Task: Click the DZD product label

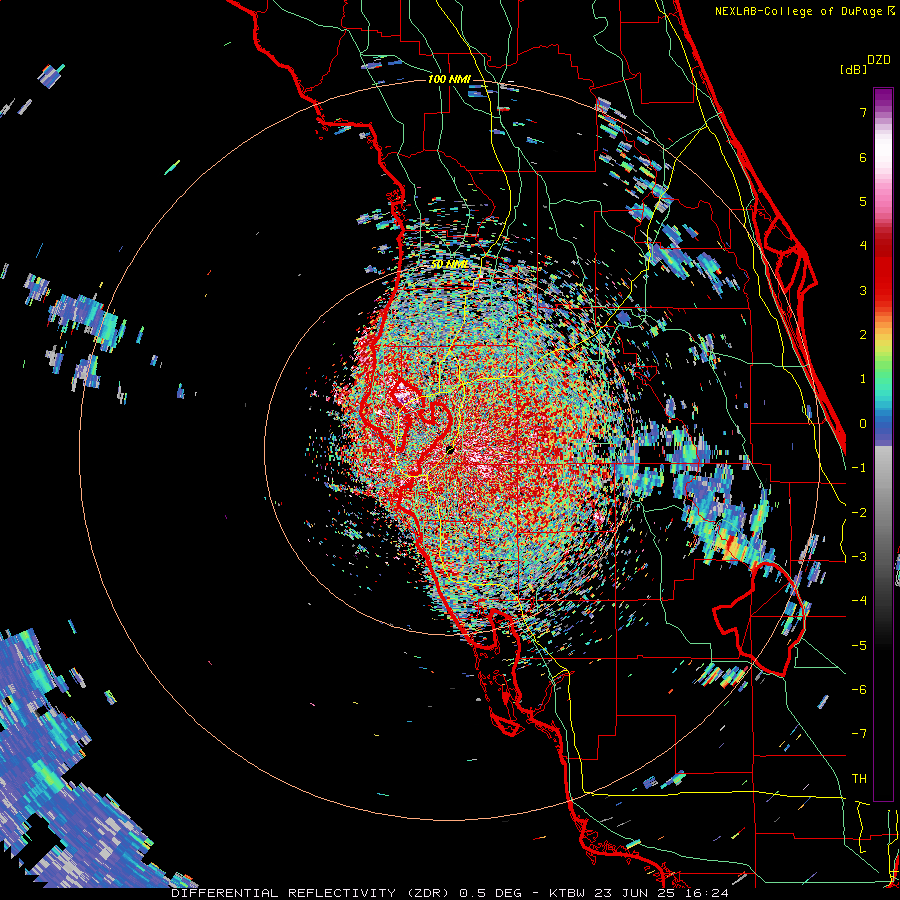Action: [878, 60]
